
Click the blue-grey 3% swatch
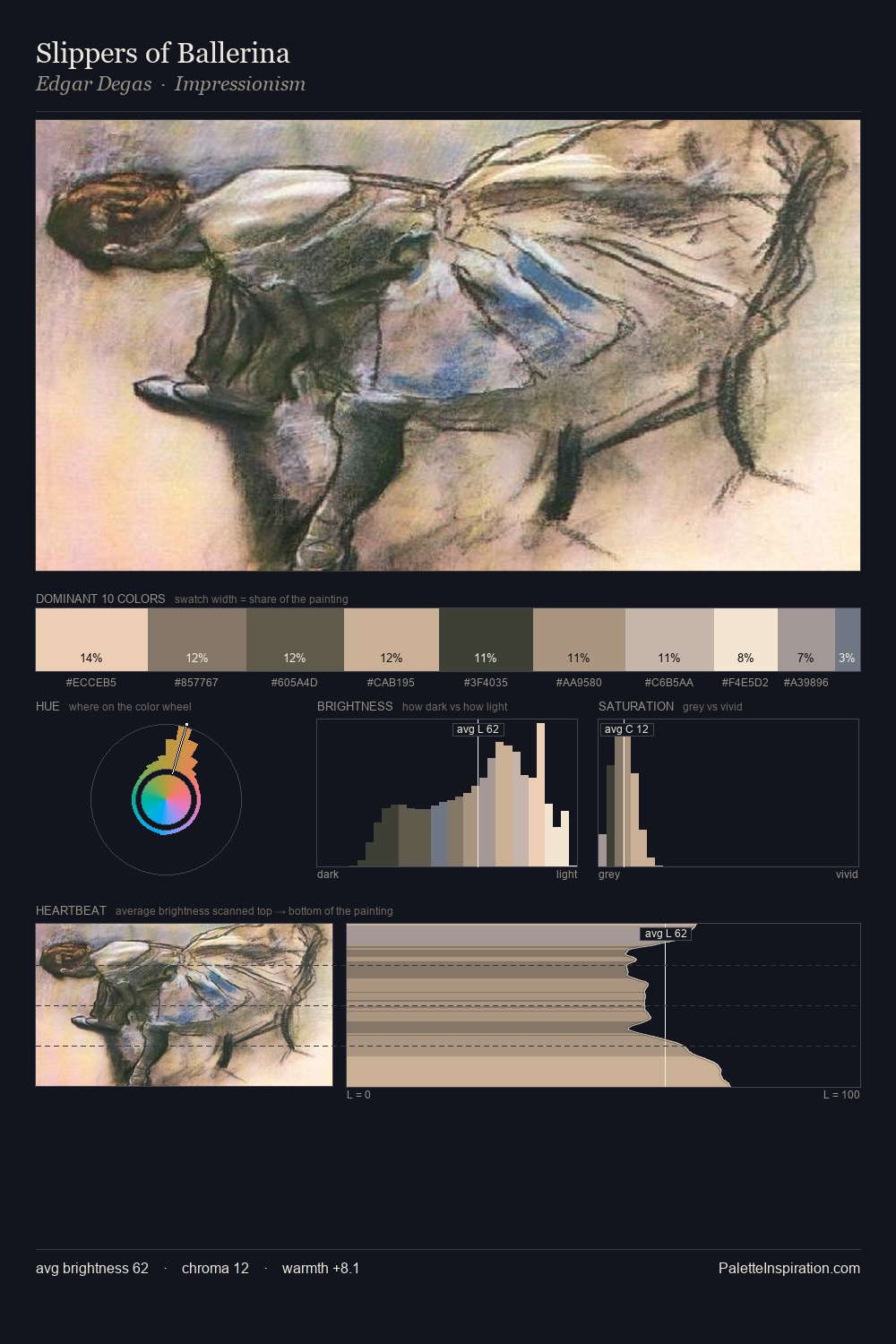click(848, 640)
